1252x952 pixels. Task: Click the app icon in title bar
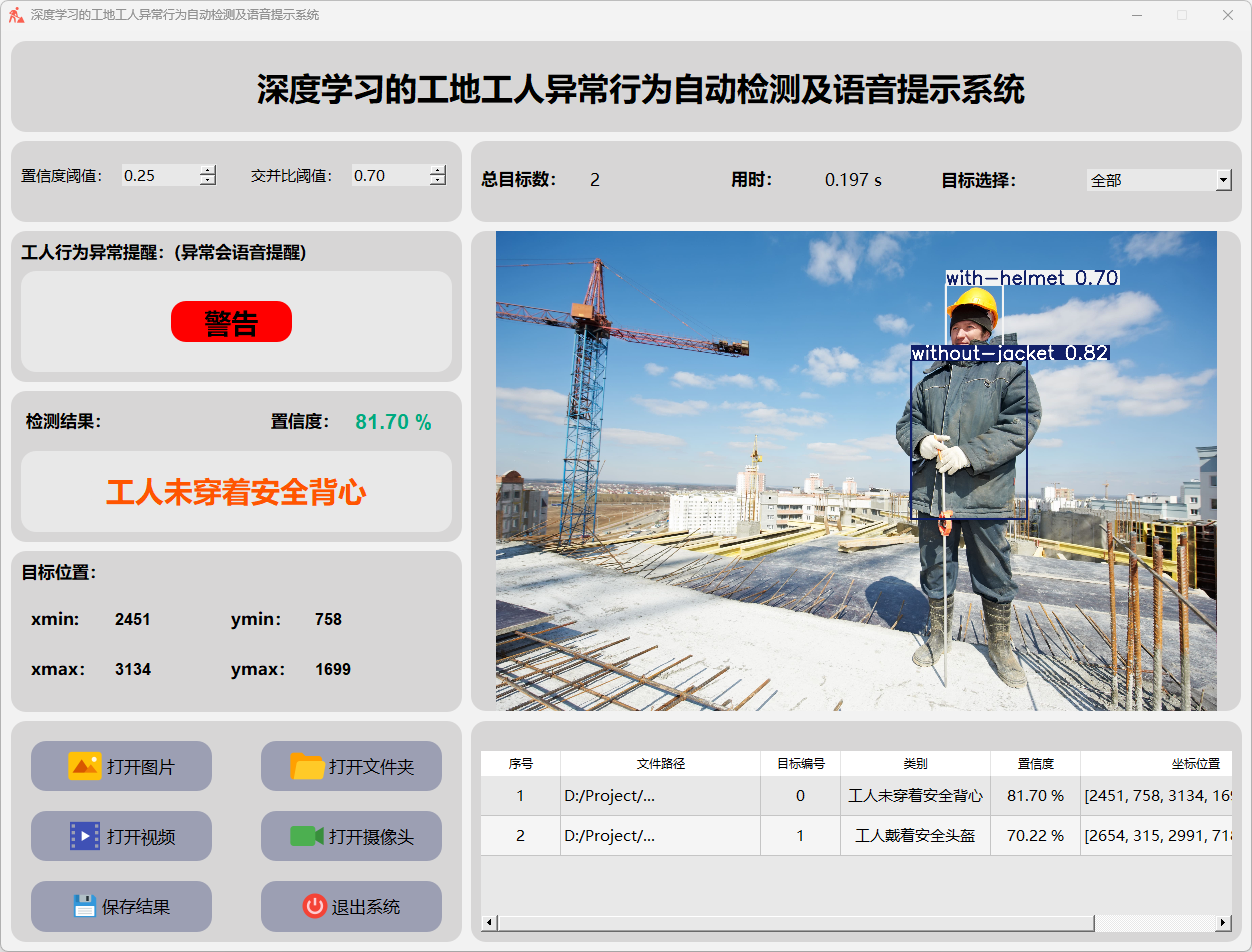pyautogui.click(x=16, y=15)
